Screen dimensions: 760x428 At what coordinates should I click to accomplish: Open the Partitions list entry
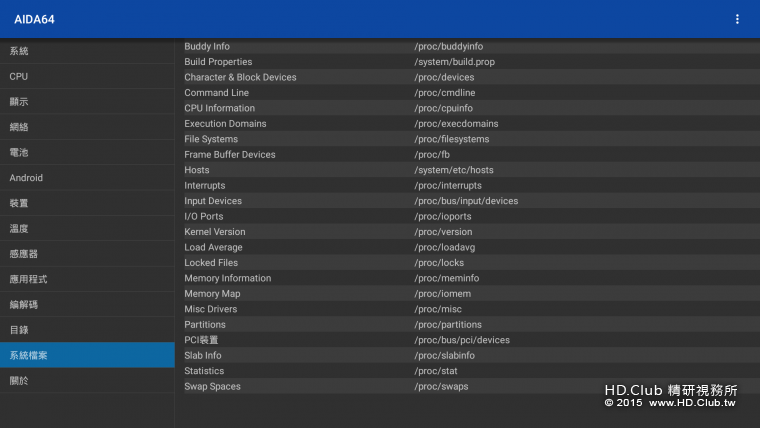(207, 325)
